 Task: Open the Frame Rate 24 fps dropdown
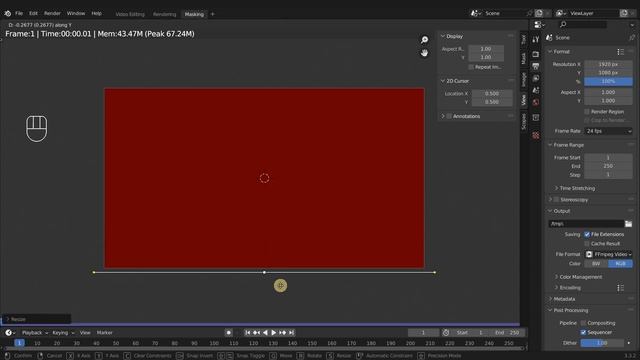609,131
